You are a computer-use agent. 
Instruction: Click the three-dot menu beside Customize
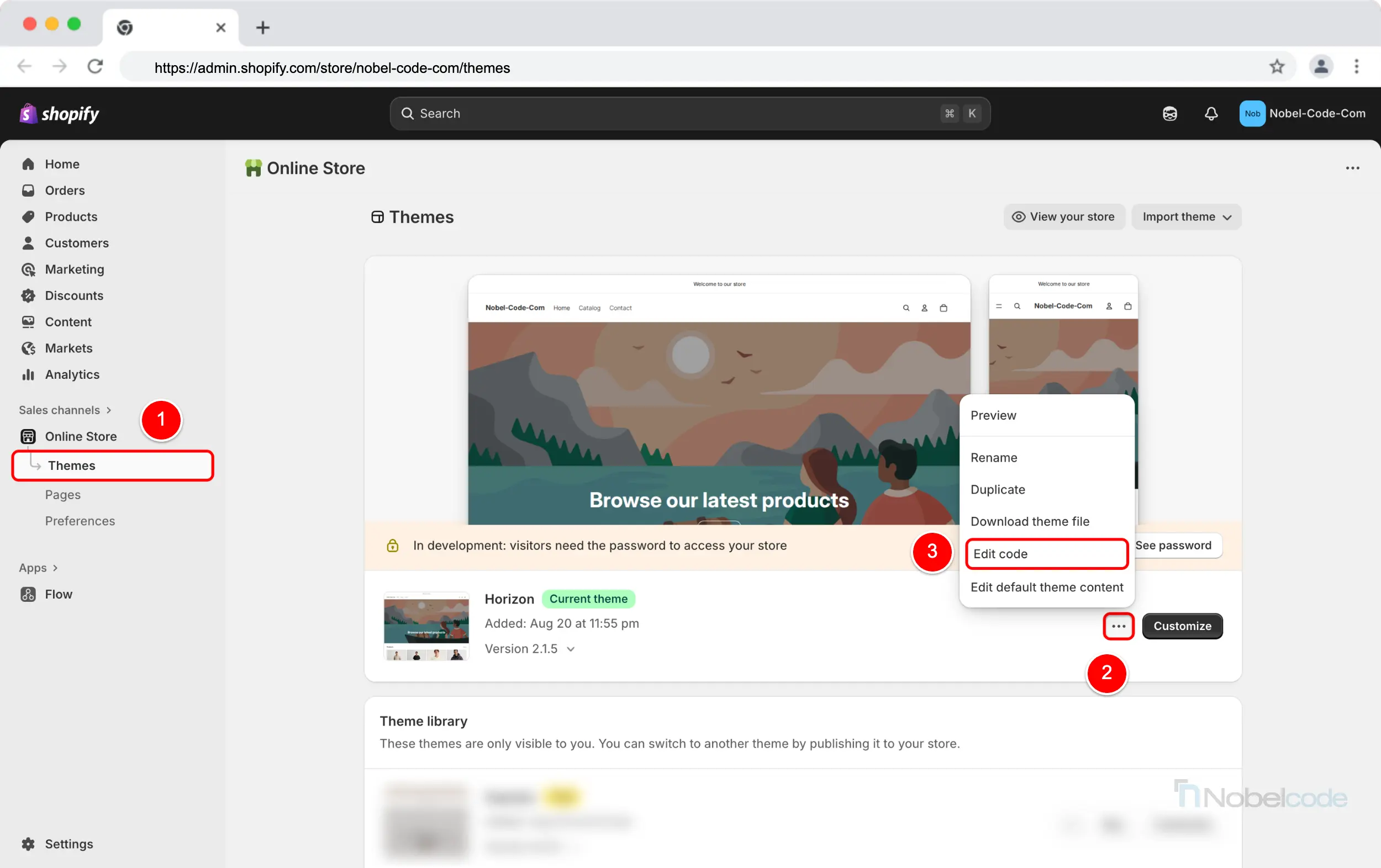(x=1118, y=626)
